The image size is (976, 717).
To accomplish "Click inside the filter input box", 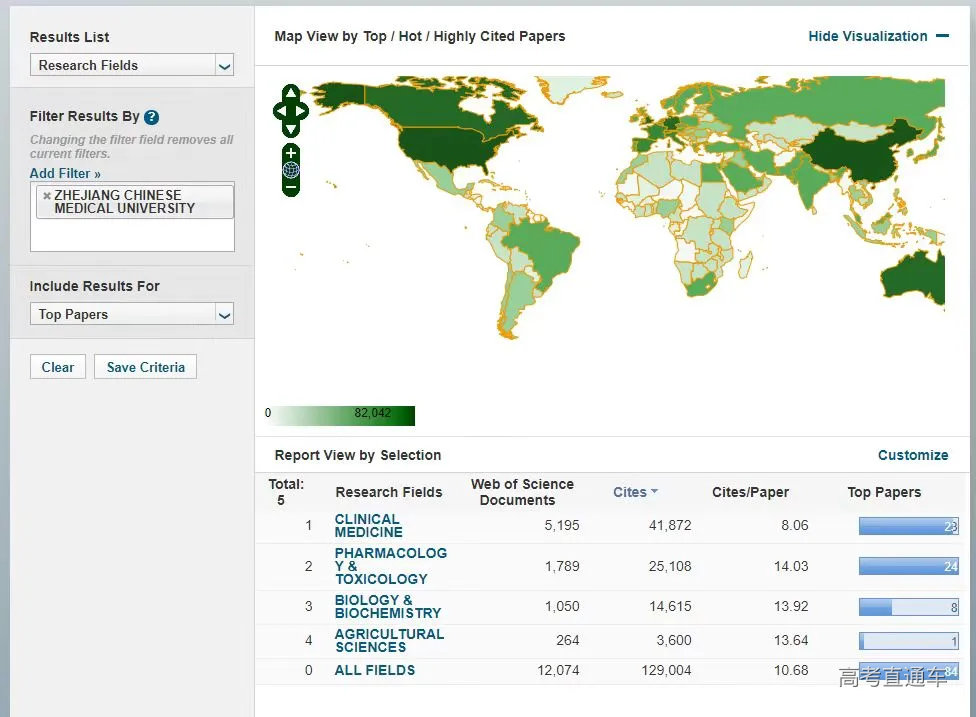I will click(x=132, y=236).
